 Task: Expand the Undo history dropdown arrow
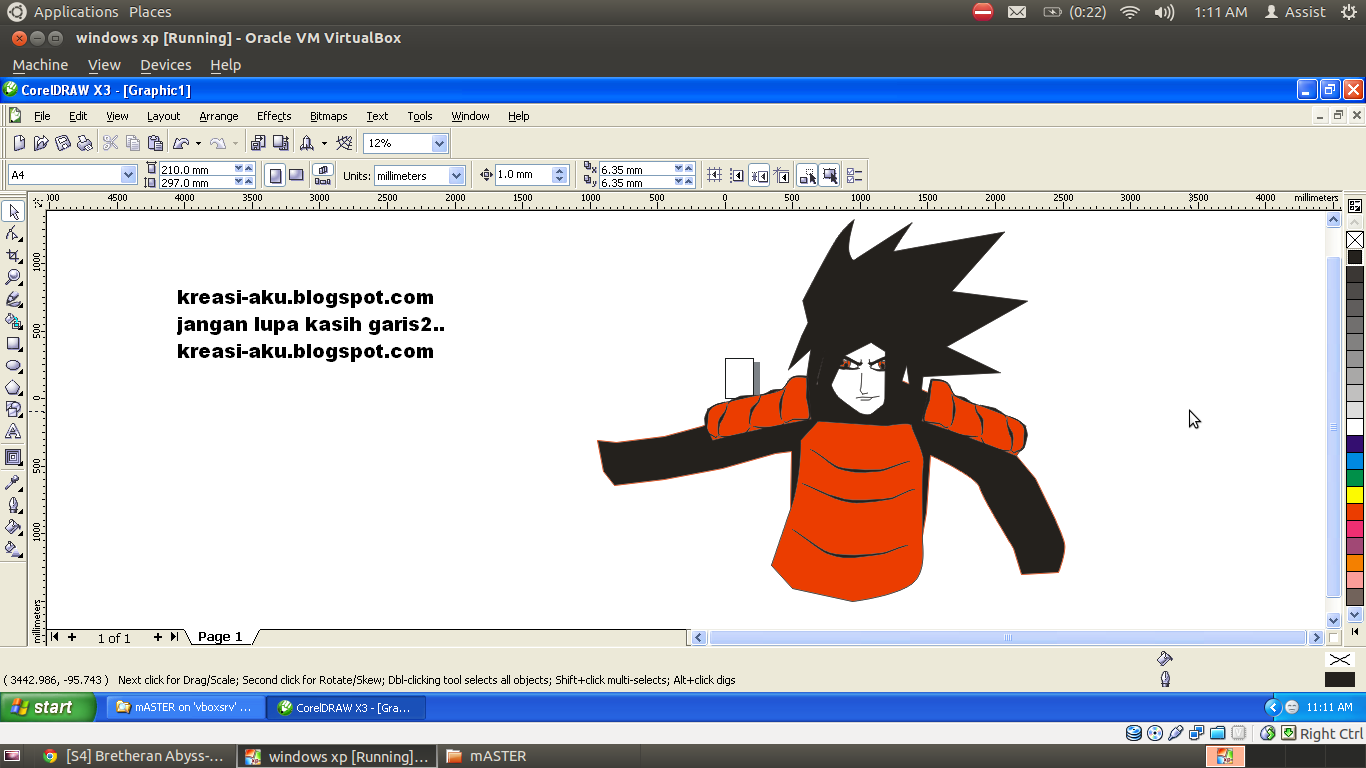[x=198, y=143]
